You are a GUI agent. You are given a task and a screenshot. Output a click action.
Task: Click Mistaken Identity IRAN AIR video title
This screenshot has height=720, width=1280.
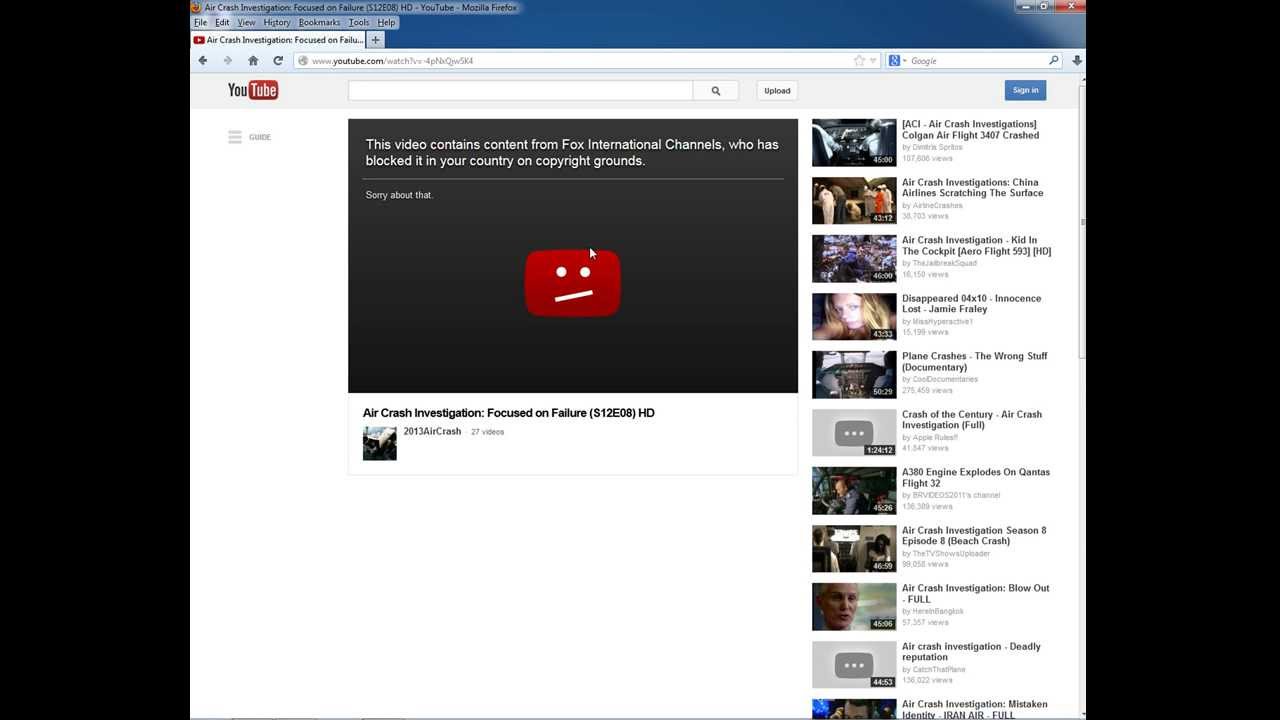pyautogui.click(x=974, y=709)
